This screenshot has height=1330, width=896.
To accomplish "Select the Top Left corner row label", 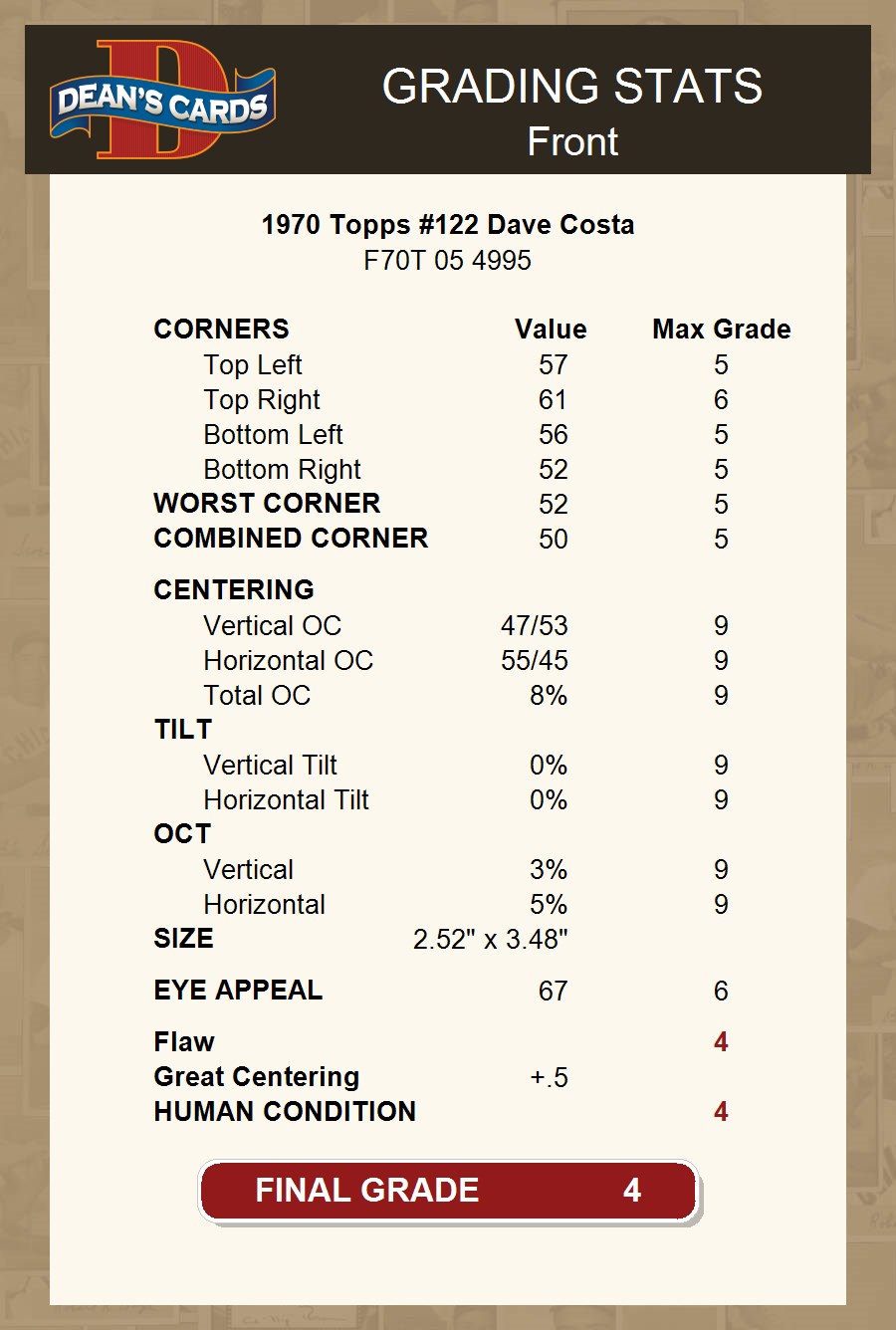I will click(x=253, y=365).
